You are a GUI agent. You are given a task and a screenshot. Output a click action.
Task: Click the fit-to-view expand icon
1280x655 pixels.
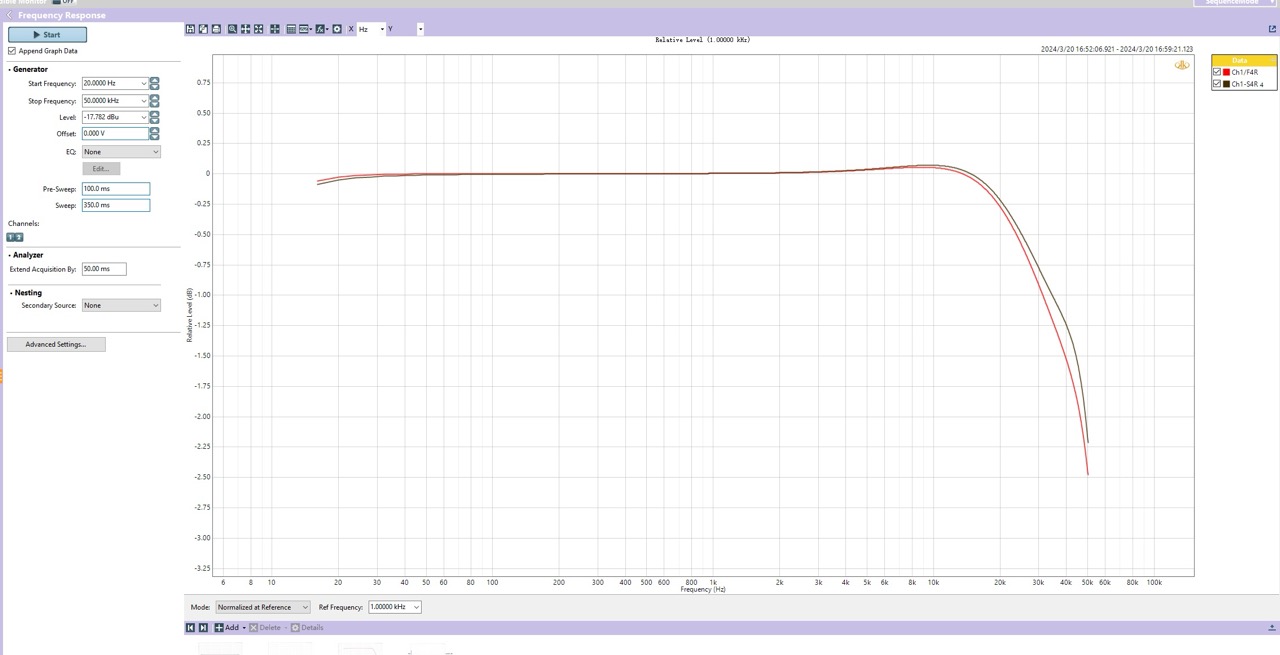[259, 29]
